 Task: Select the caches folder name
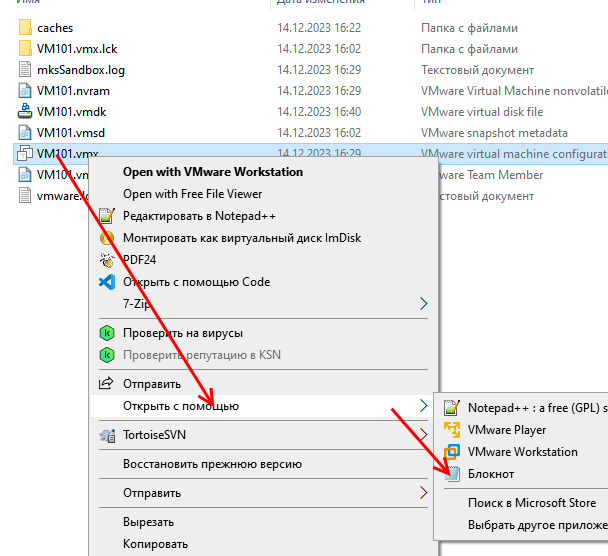point(55,28)
